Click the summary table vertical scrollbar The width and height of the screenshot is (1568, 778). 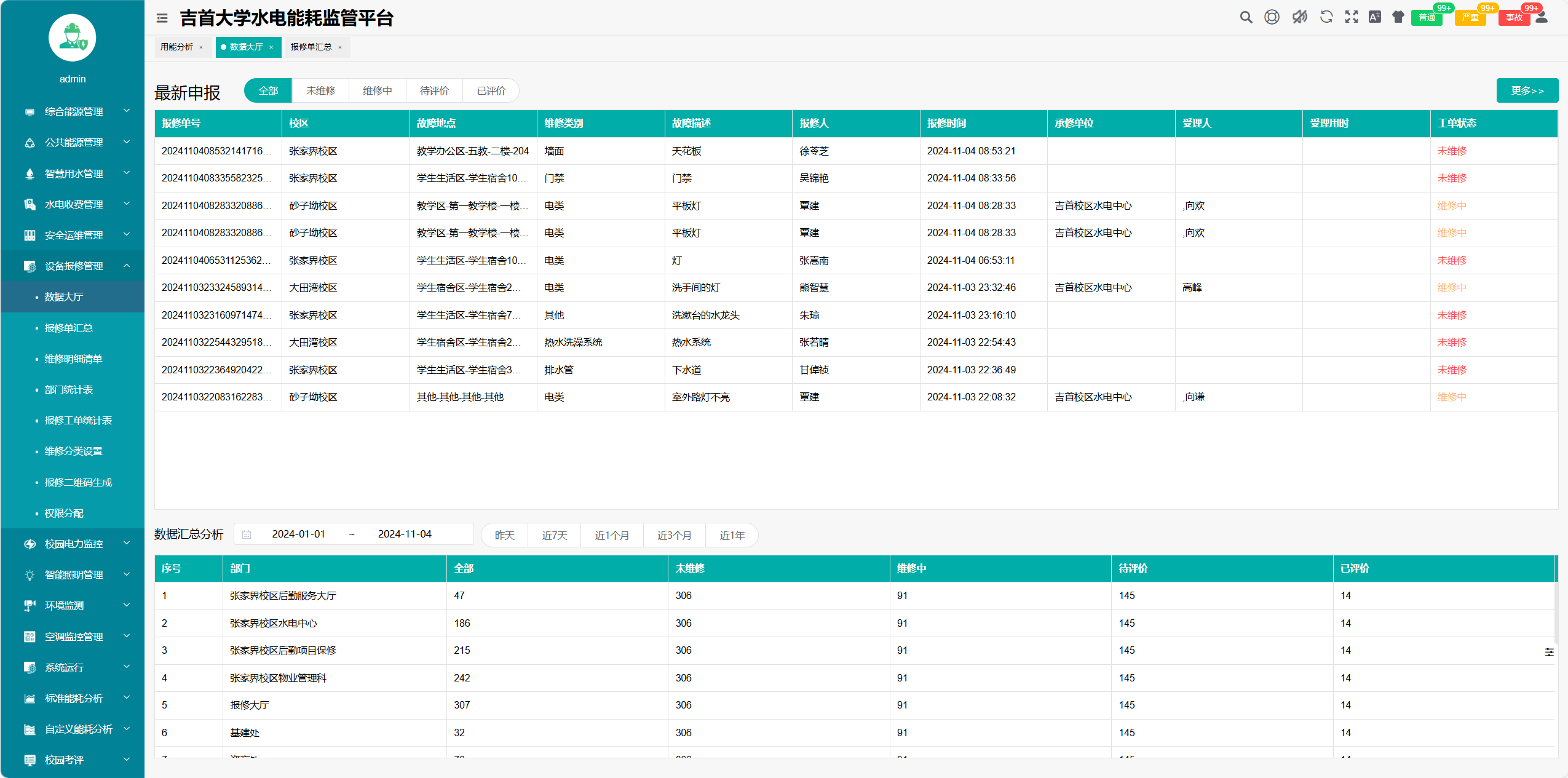1556,612
